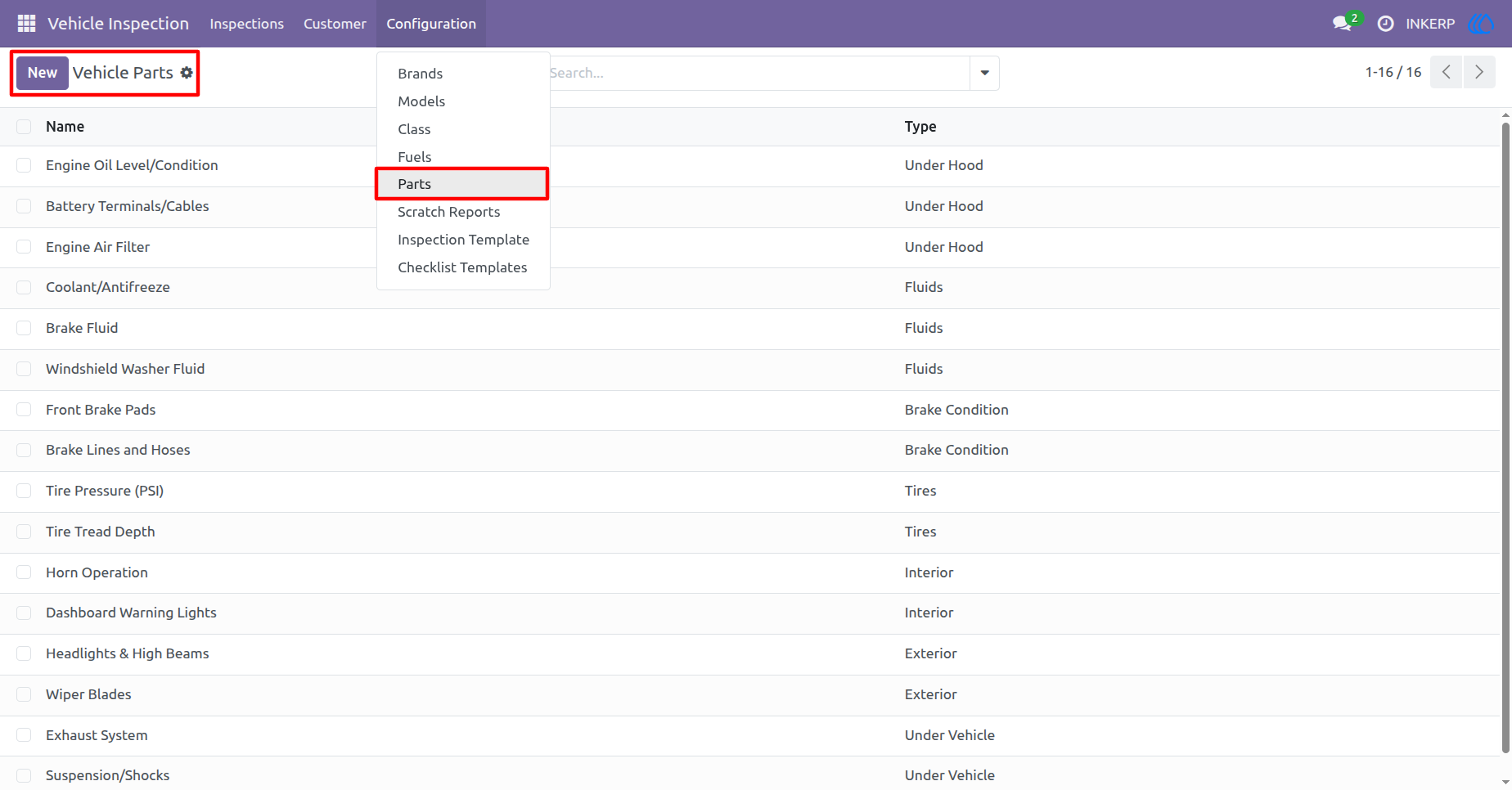
Task: Select Class menu entry
Action: point(463,129)
